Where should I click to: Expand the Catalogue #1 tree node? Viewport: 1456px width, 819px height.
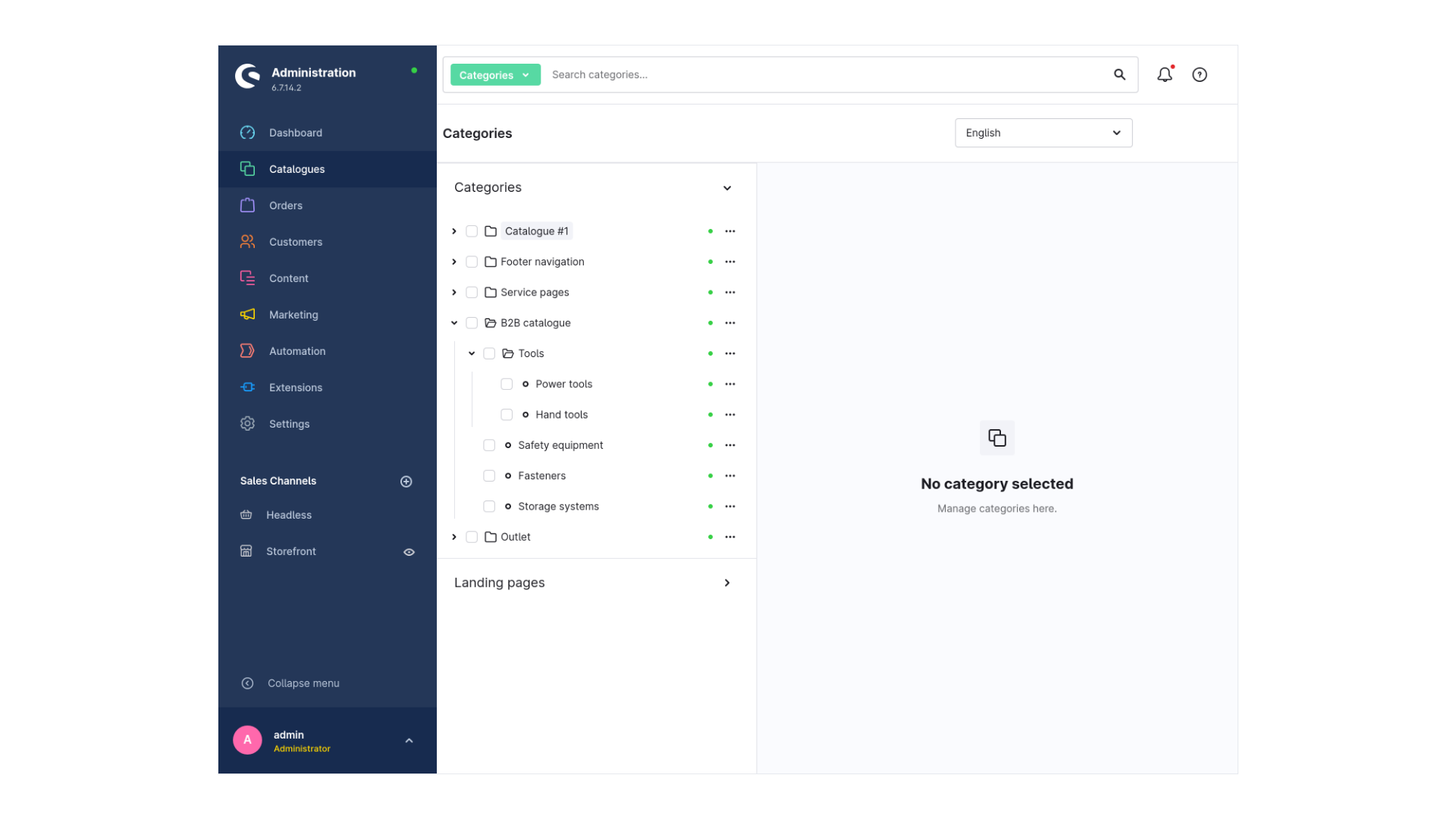[454, 231]
